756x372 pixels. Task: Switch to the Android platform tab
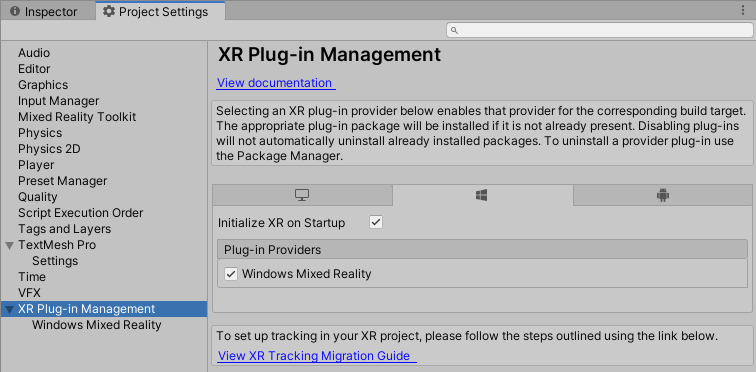point(663,195)
